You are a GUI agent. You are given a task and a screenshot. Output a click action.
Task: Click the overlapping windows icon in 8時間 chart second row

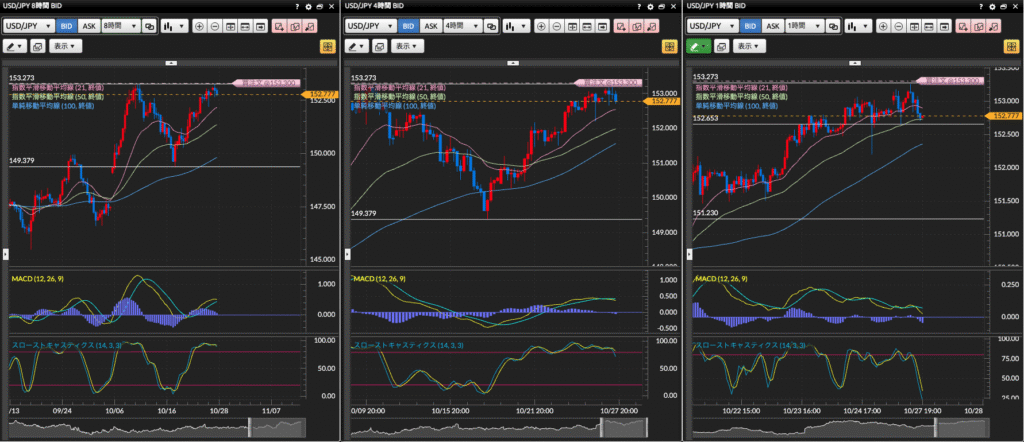coord(37,46)
